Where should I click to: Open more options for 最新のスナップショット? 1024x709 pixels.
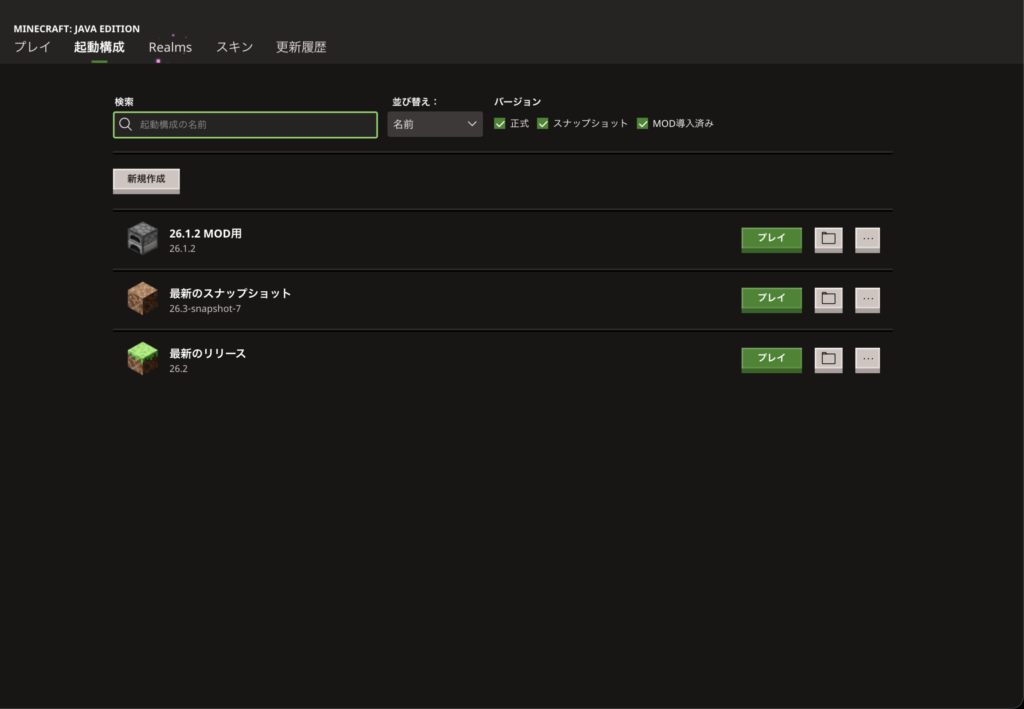point(867,299)
